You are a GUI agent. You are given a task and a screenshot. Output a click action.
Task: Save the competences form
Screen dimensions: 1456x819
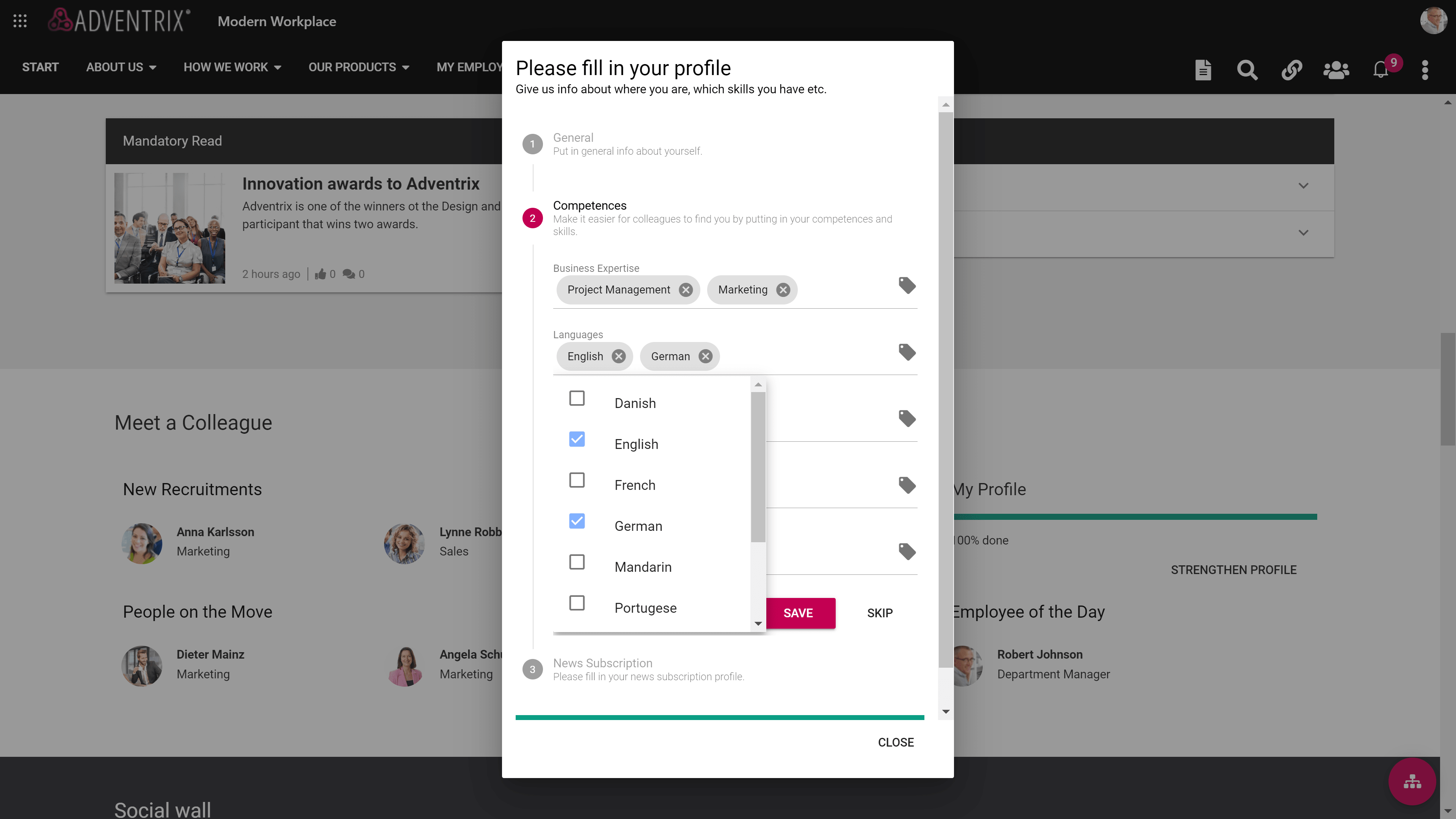(798, 613)
